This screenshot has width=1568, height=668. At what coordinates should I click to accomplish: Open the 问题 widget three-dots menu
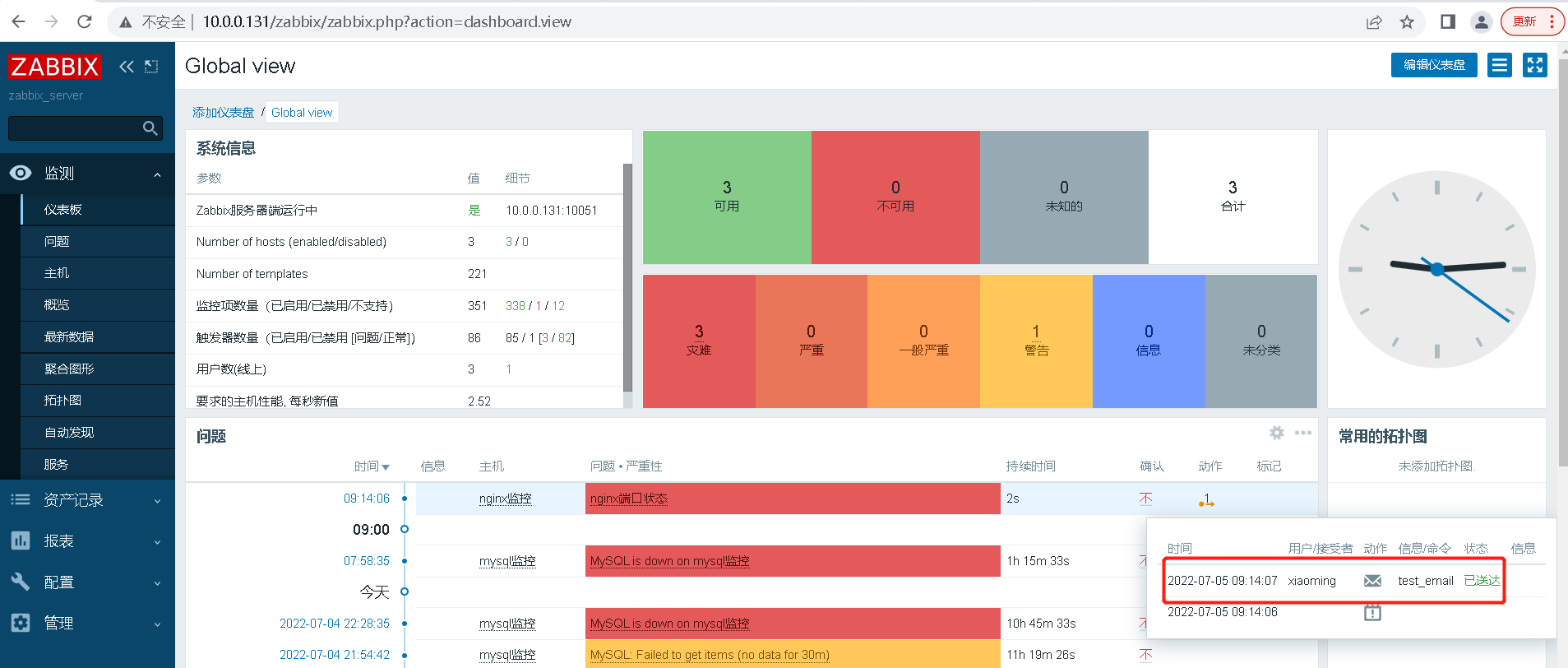coord(1303,433)
